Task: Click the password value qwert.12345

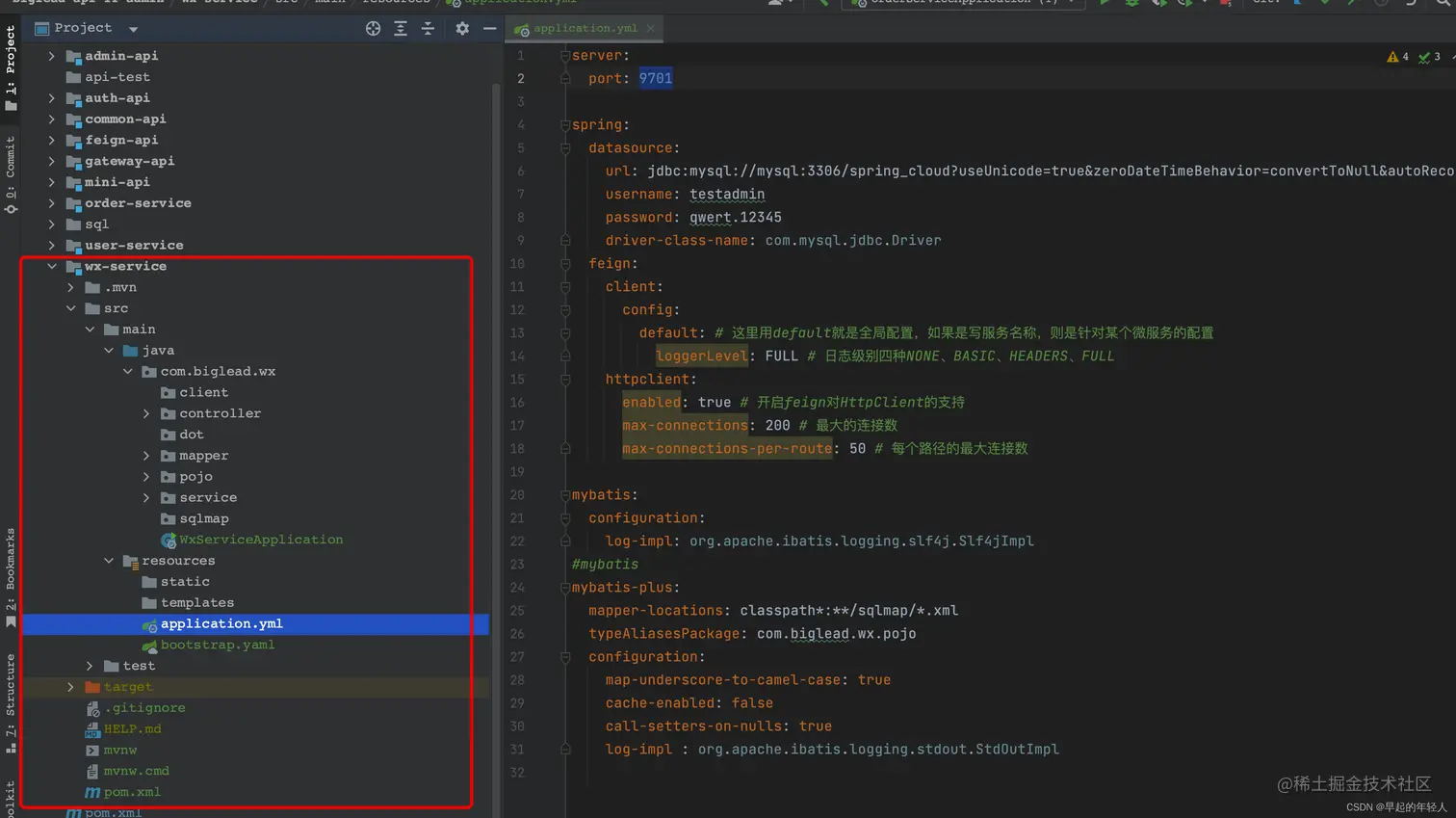Action: click(736, 218)
